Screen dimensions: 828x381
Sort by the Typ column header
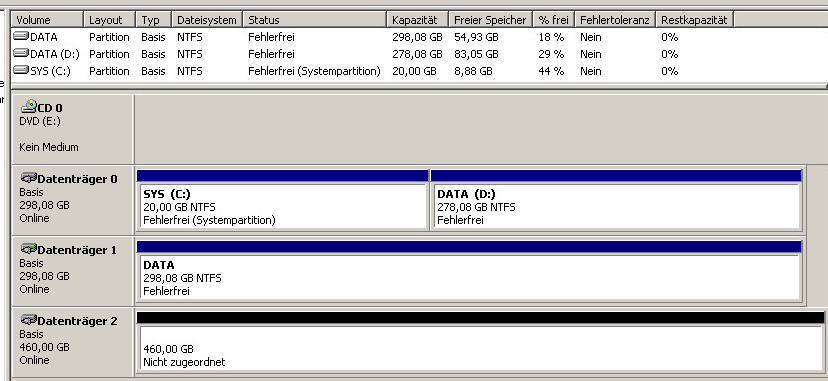[154, 20]
